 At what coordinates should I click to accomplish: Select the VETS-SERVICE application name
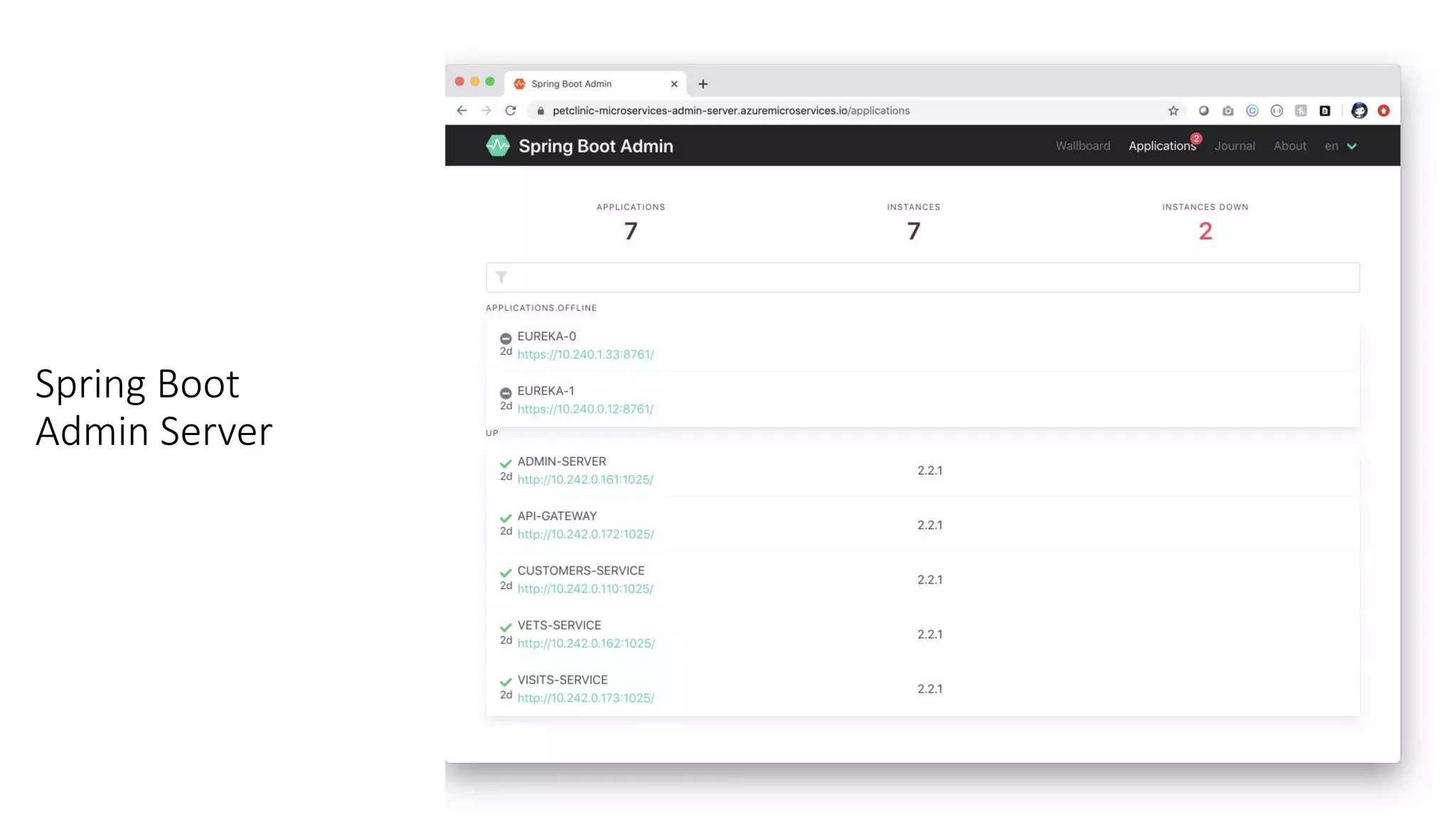coord(560,626)
